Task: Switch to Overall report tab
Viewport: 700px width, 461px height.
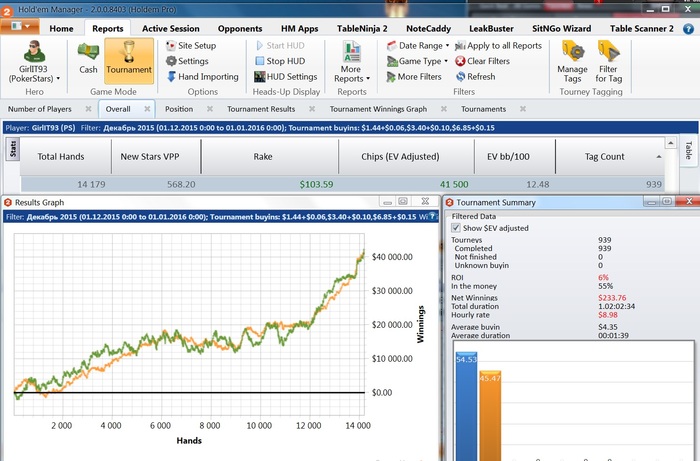Action: (x=118, y=109)
